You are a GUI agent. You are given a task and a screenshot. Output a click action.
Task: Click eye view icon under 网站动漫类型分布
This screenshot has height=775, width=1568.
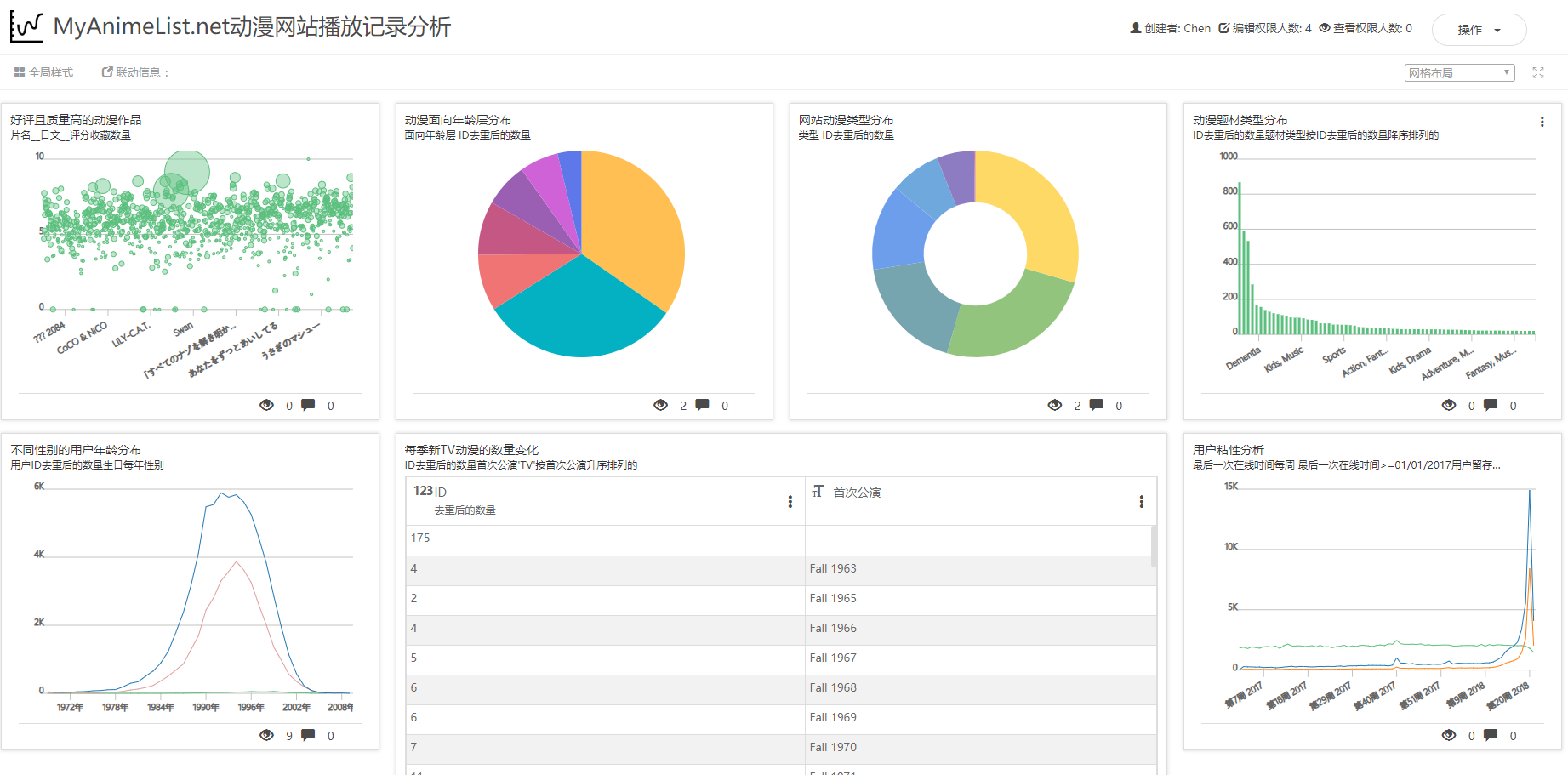tap(1054, 405)
